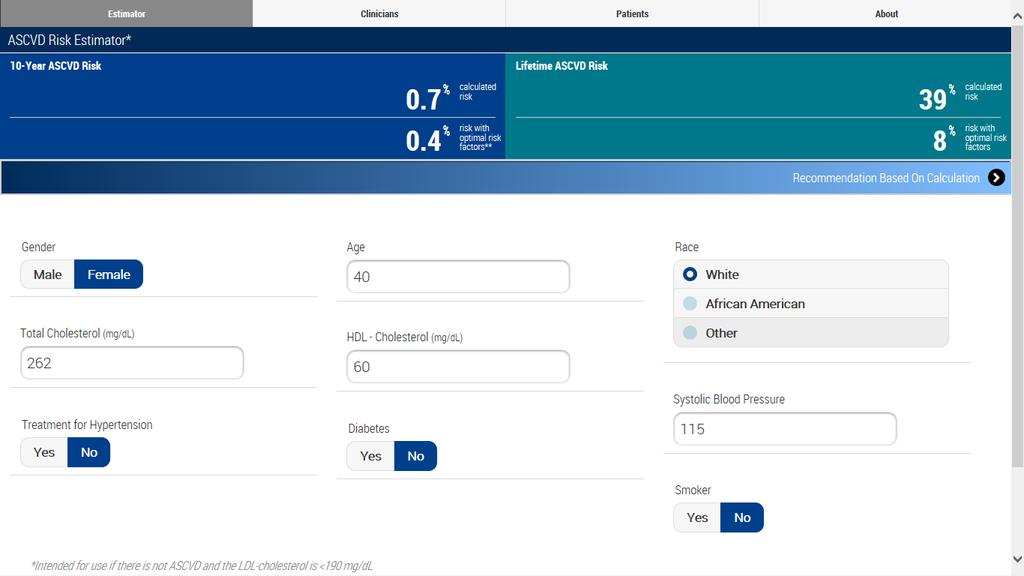Image resolution: width=1024 pixels, height=576 pixels.
Task: Click the 10-Year ASCVD Risk heading
Action: pyautogui.click(x=56, y=65)
